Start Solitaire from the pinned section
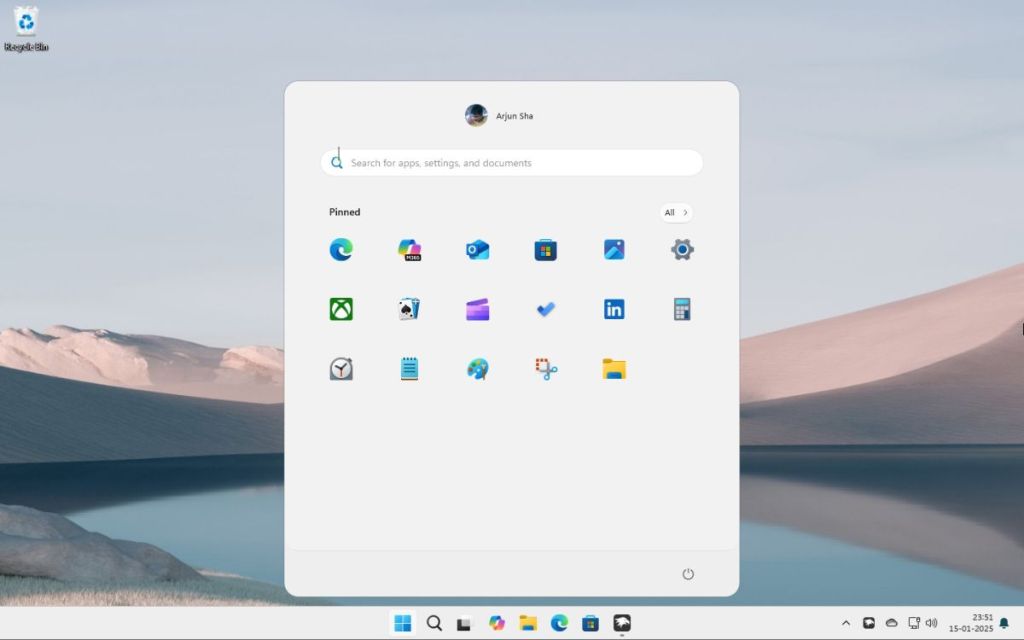This screenshot has width=1024, height=640. tap(409, 309)
